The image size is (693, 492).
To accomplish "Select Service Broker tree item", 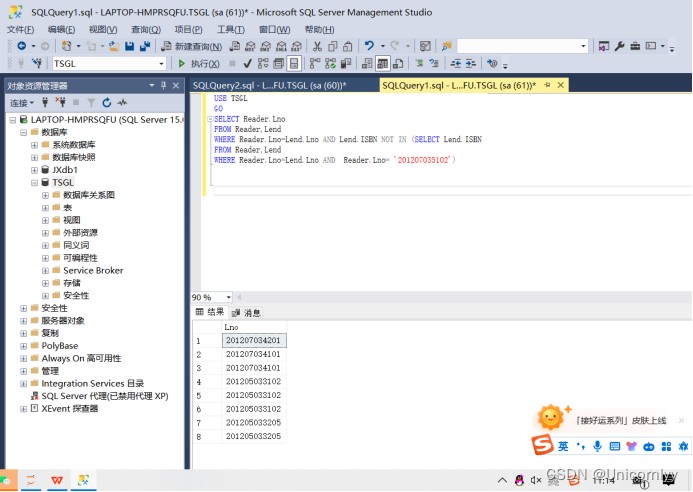I will pos(93,271).
